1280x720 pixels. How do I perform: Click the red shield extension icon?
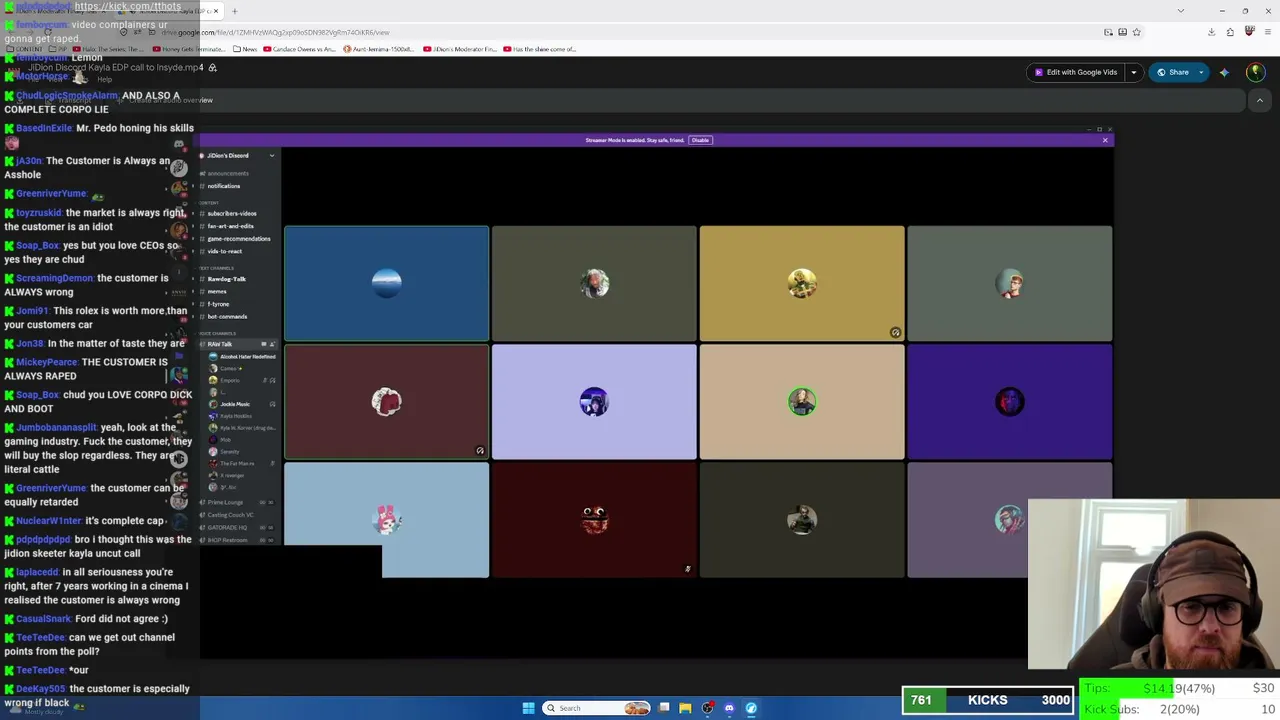coord(1249,32)
